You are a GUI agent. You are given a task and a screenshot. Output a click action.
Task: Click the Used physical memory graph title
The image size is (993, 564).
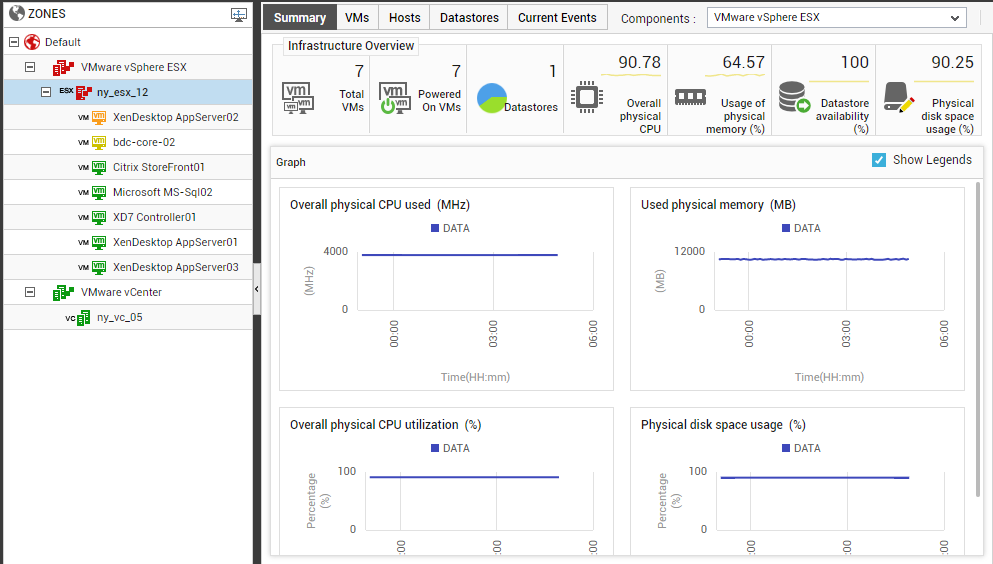click(718, 204)
